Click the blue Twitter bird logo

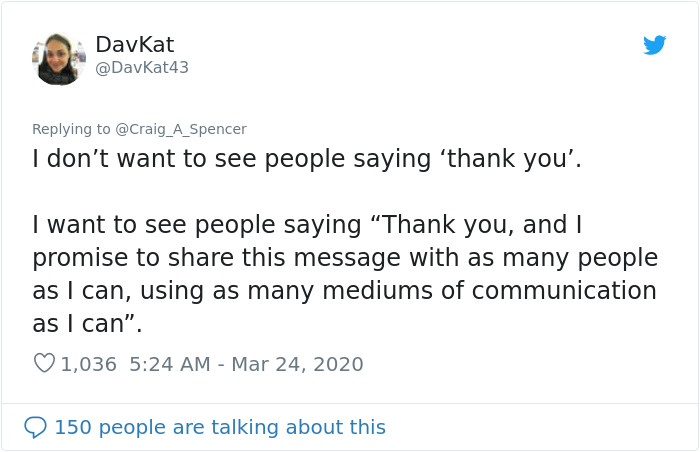pyautogui.click(x=654, y=45)
